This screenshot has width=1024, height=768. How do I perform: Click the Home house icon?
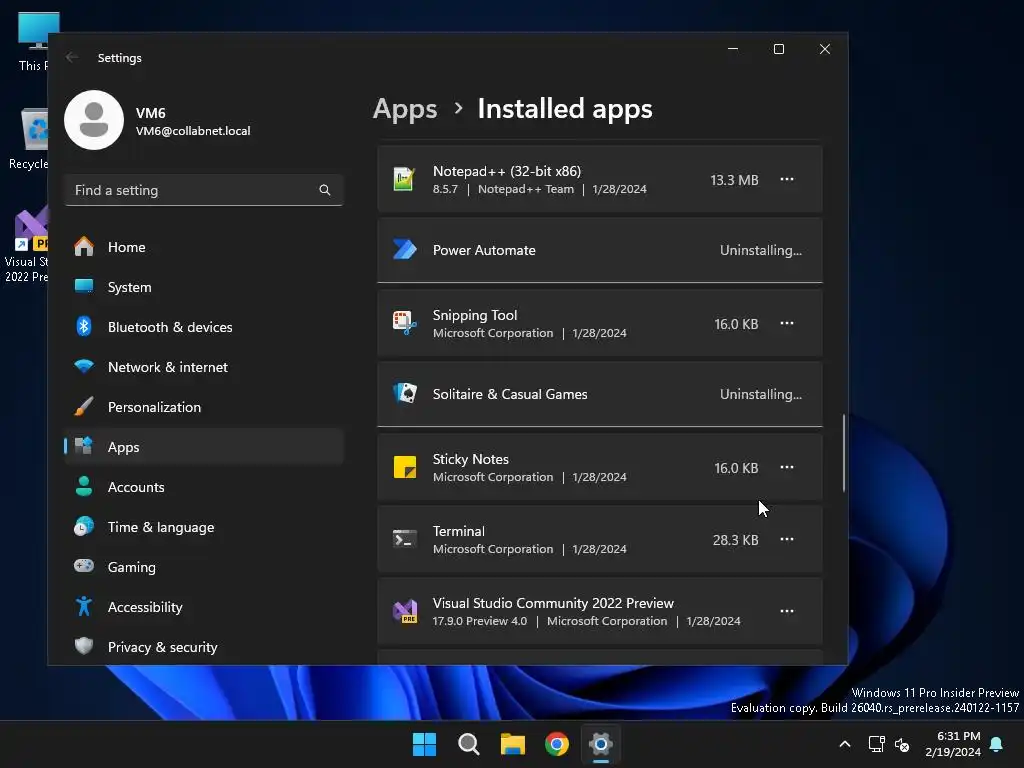(x=84, y=246)
